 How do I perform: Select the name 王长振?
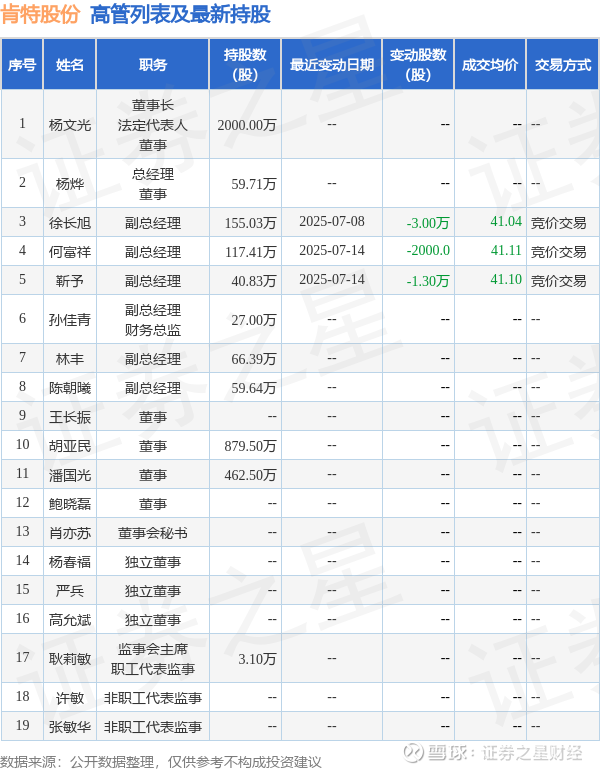(70, 417)
